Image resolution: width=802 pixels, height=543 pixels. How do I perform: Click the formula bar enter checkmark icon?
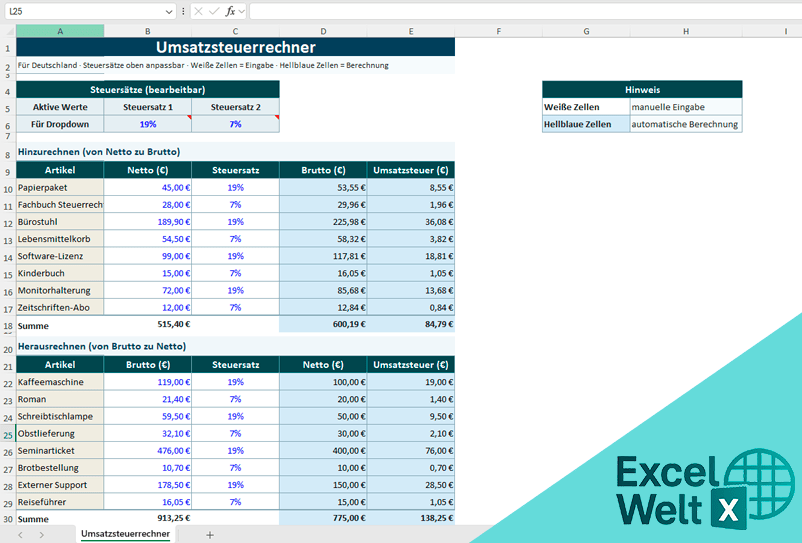tap(213, 11)
